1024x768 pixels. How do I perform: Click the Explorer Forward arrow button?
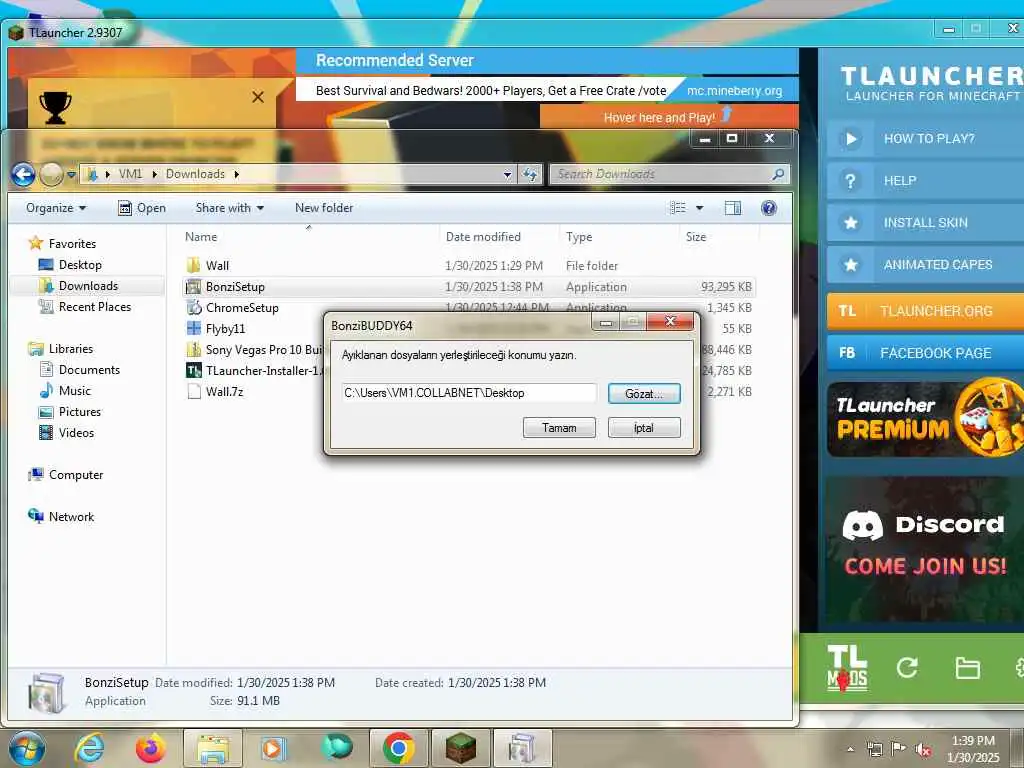[x=52, y=174]
